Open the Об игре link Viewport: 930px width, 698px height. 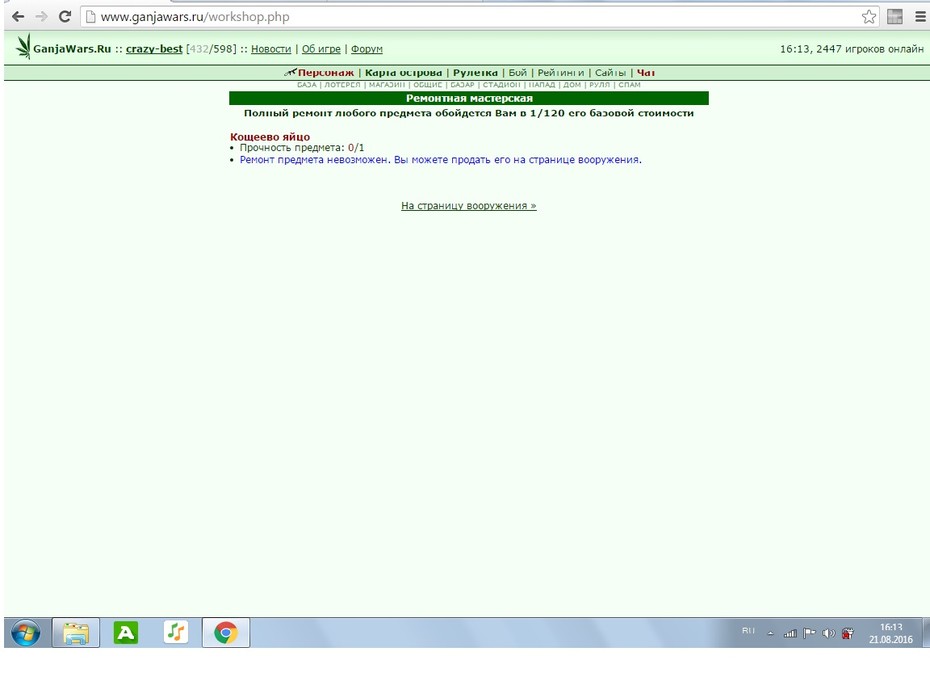[321, 49]
